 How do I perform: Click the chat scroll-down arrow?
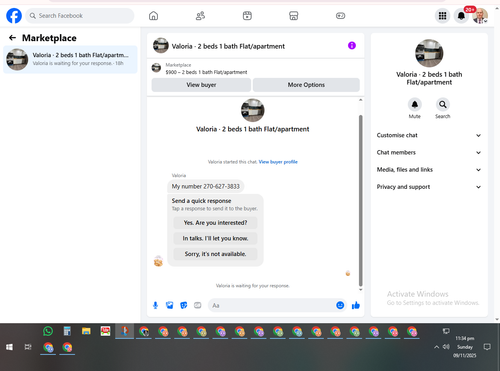pos(360,290)
